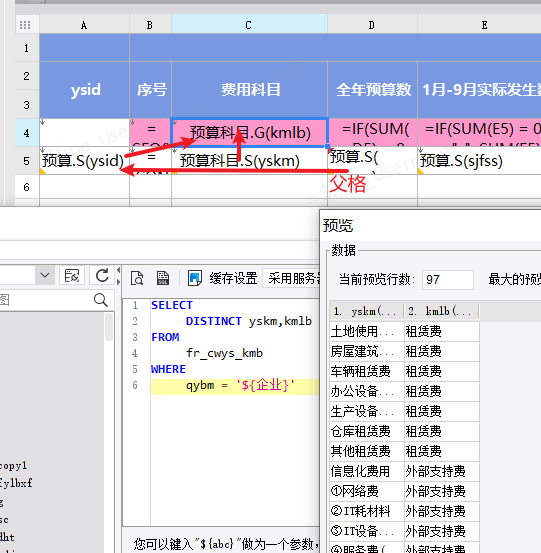Open the data connection dropdown arrow

click(x=45, y=275)
